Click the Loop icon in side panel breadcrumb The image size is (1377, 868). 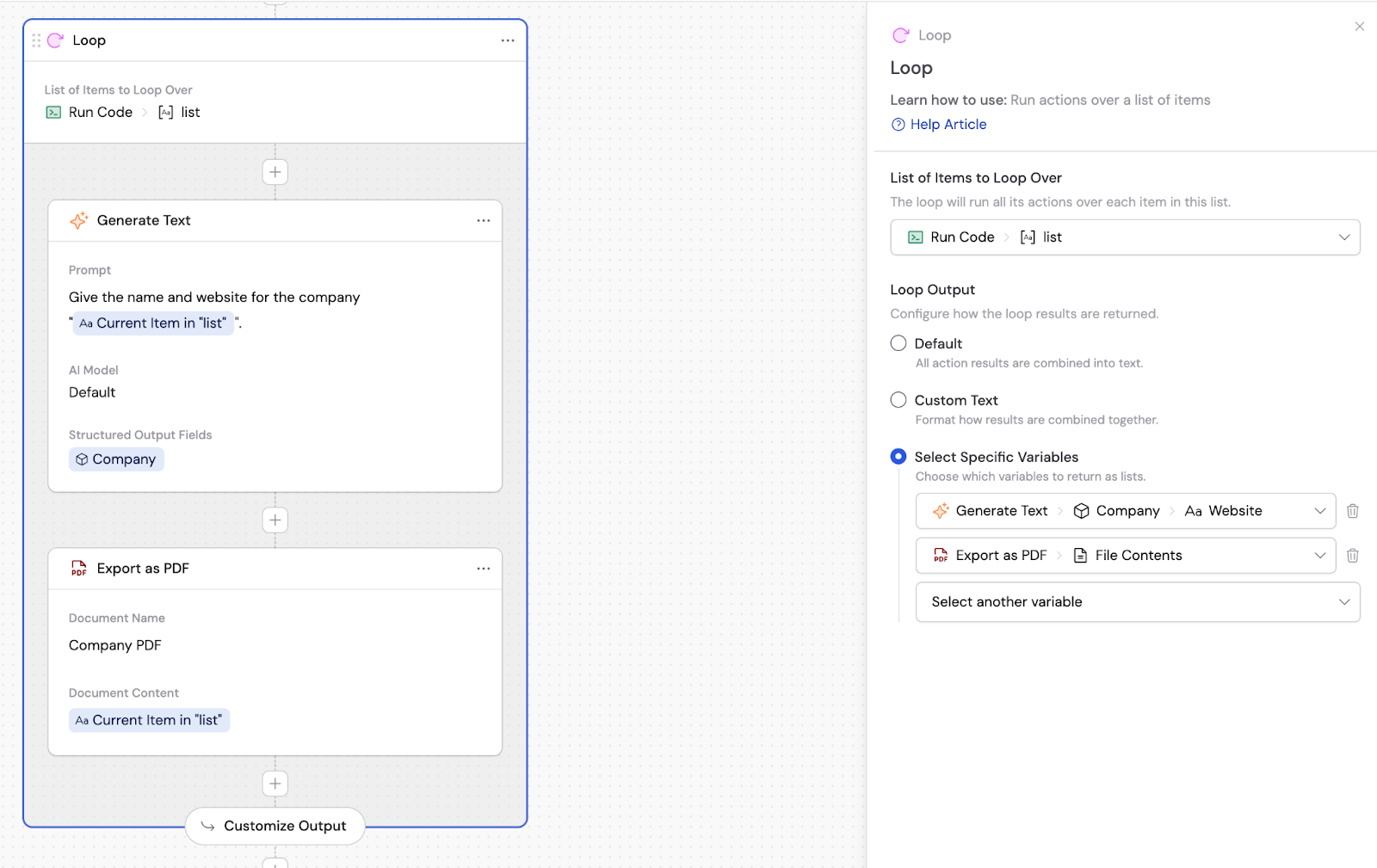pyautogui.click(x=901, y=35)
